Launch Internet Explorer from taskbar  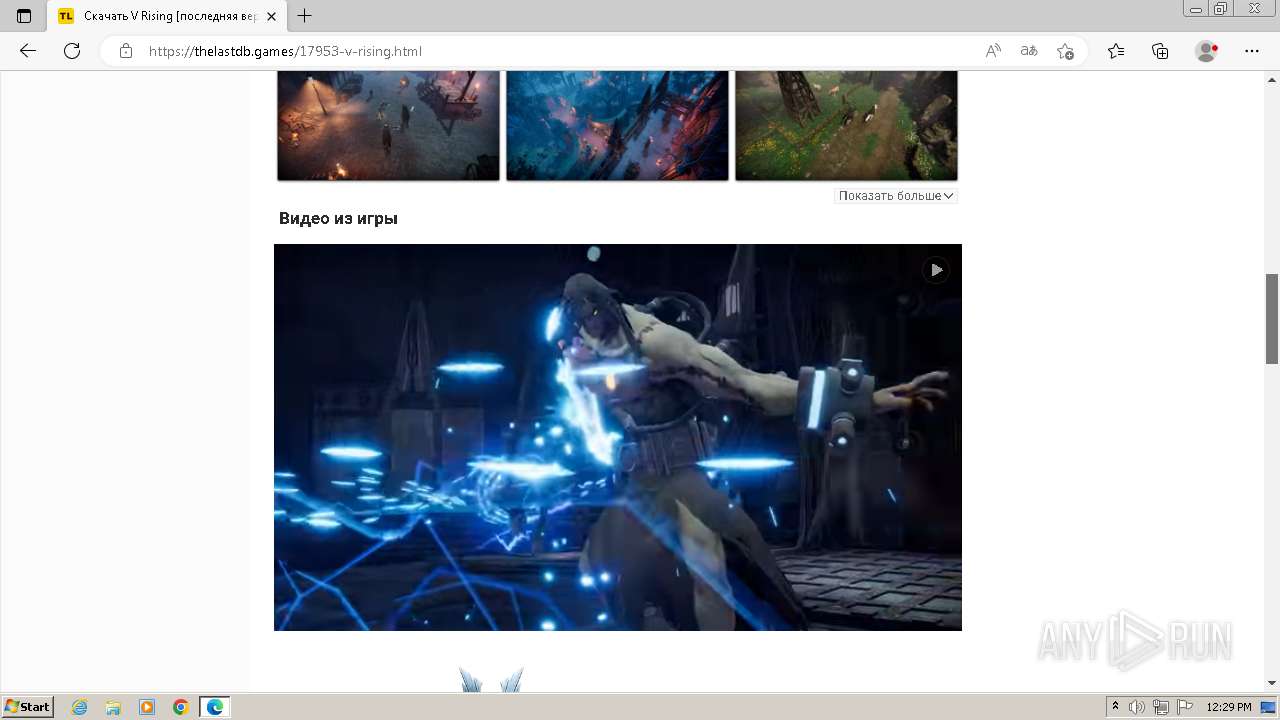80,707
